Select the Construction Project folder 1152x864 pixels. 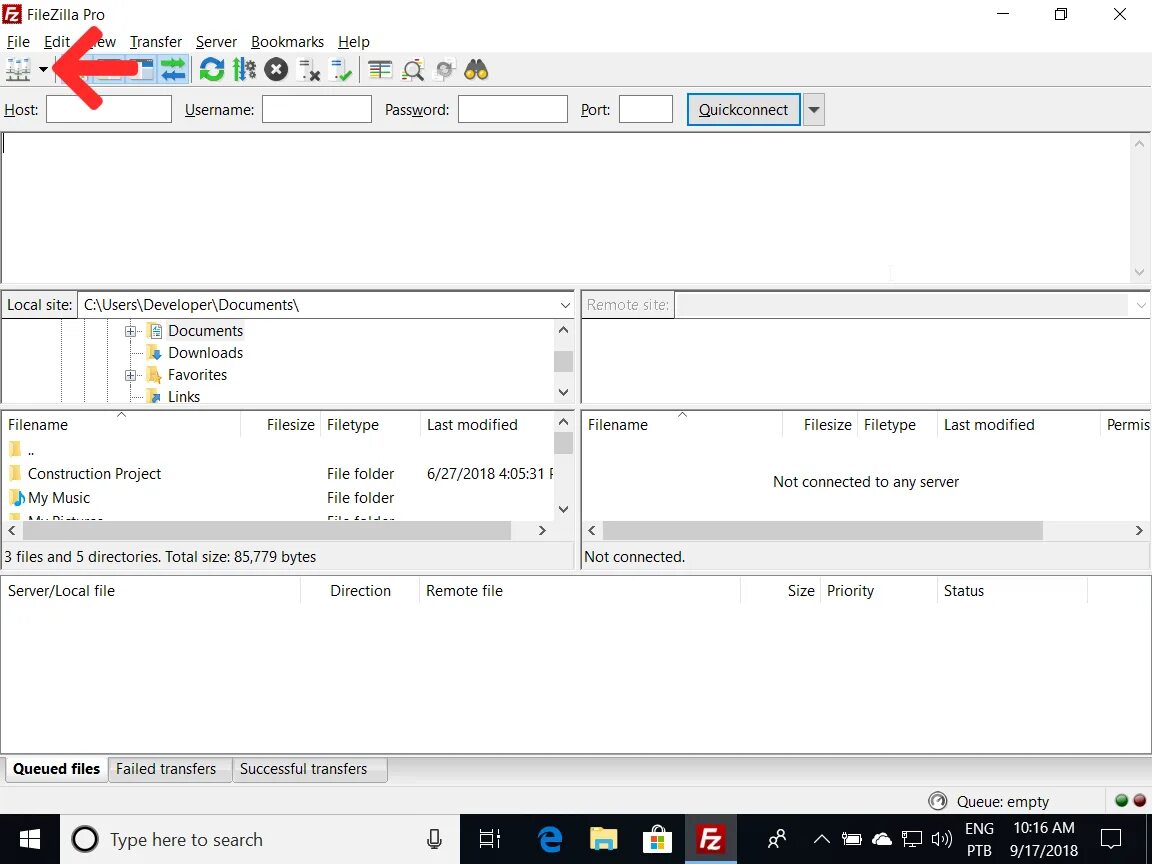point(94,474)
